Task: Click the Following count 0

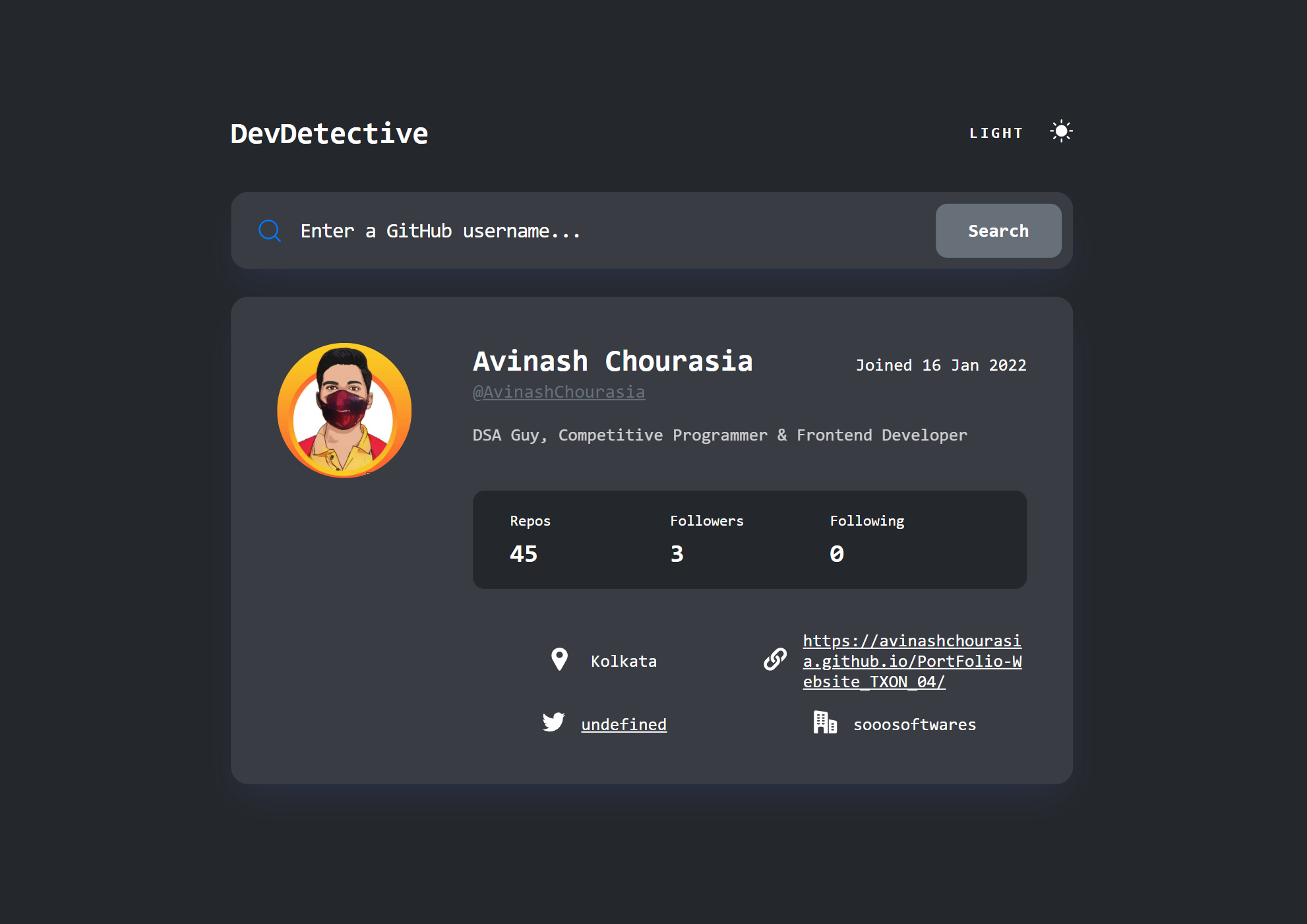Action: tap(837, 554)
